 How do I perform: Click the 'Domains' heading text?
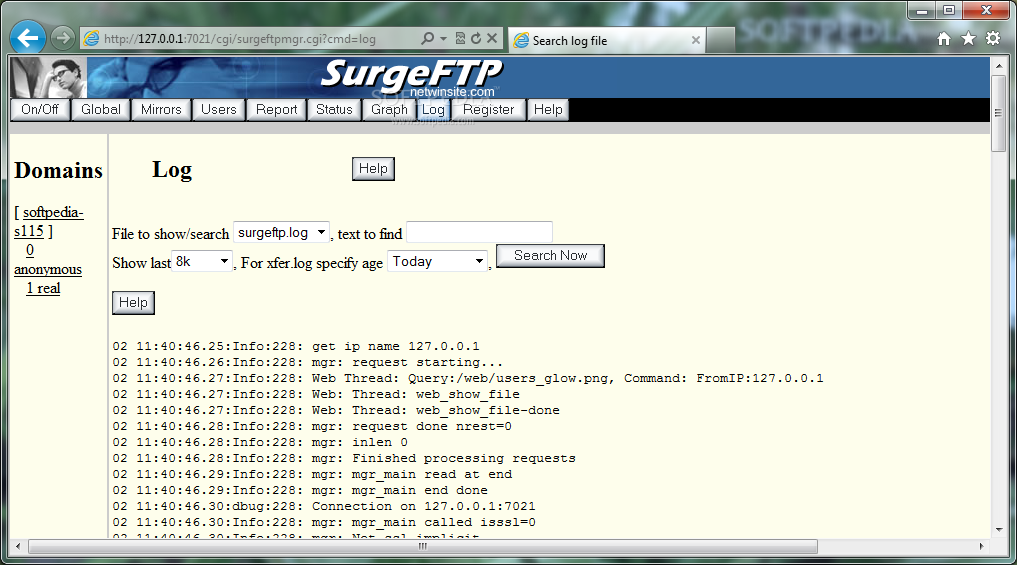[x=58, y=171]
